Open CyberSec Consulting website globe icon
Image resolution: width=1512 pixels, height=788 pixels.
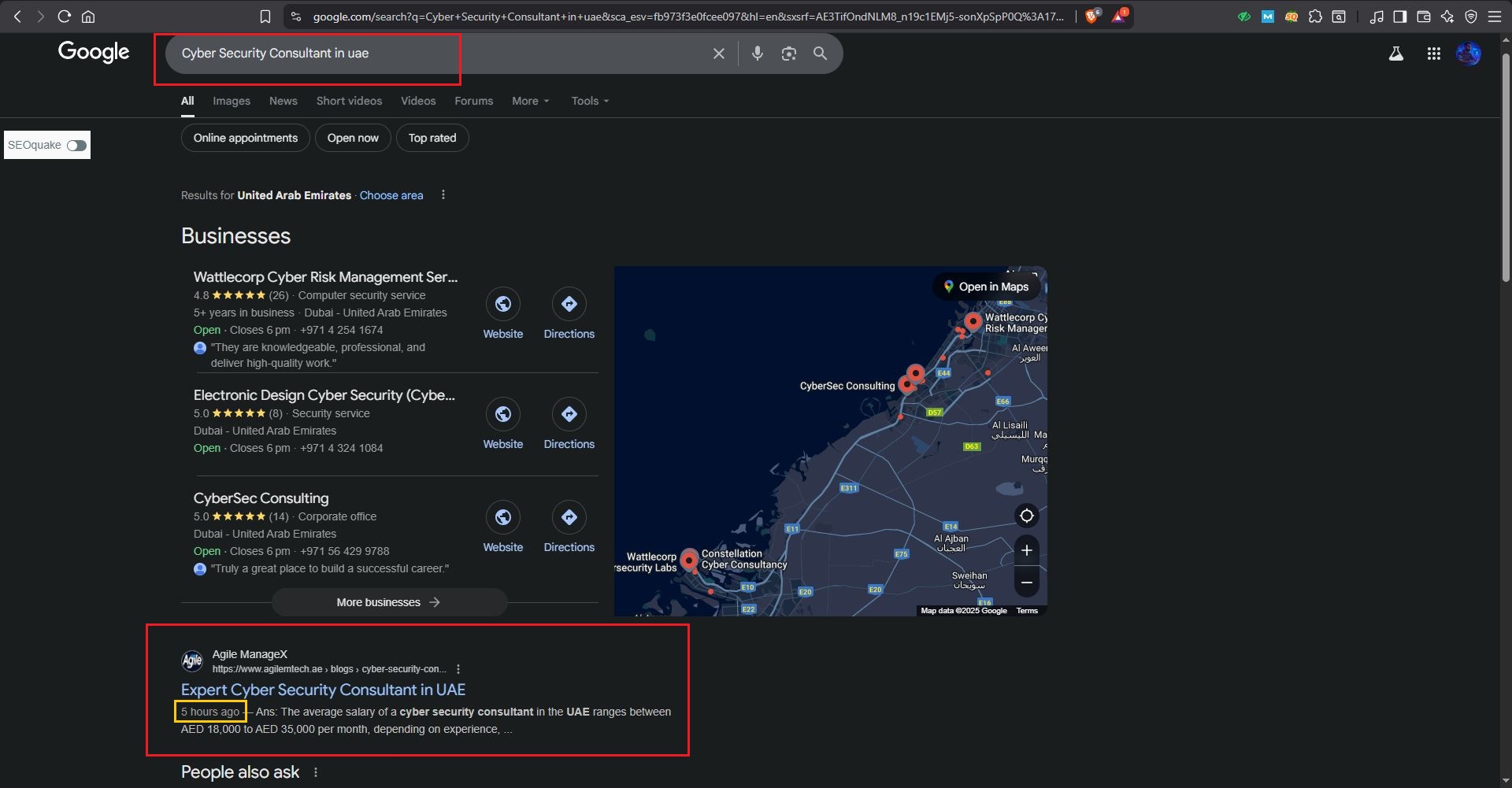pos(502,518)
